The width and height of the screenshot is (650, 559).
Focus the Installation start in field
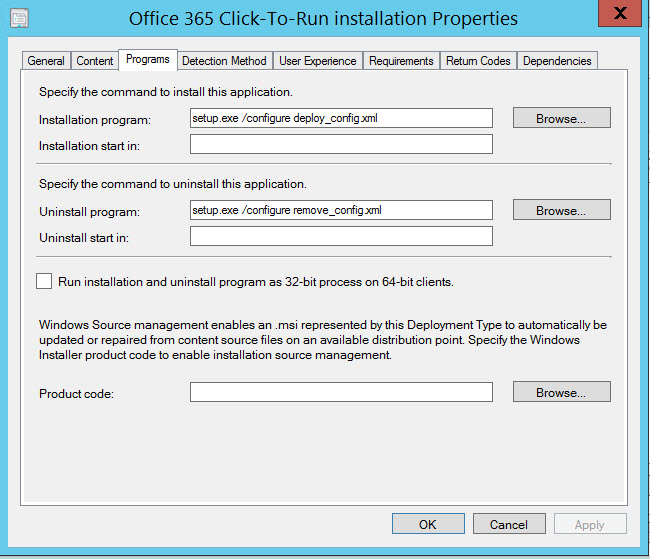(341, 144)
